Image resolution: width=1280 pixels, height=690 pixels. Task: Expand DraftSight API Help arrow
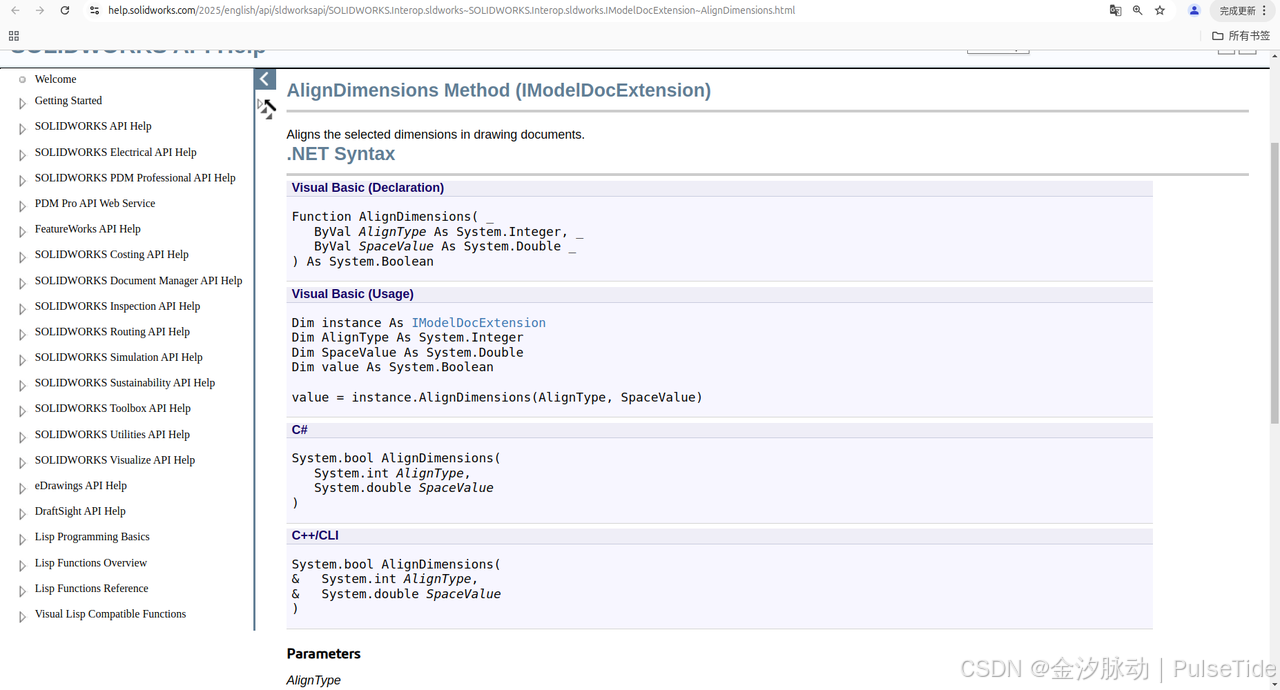(22, 514)
